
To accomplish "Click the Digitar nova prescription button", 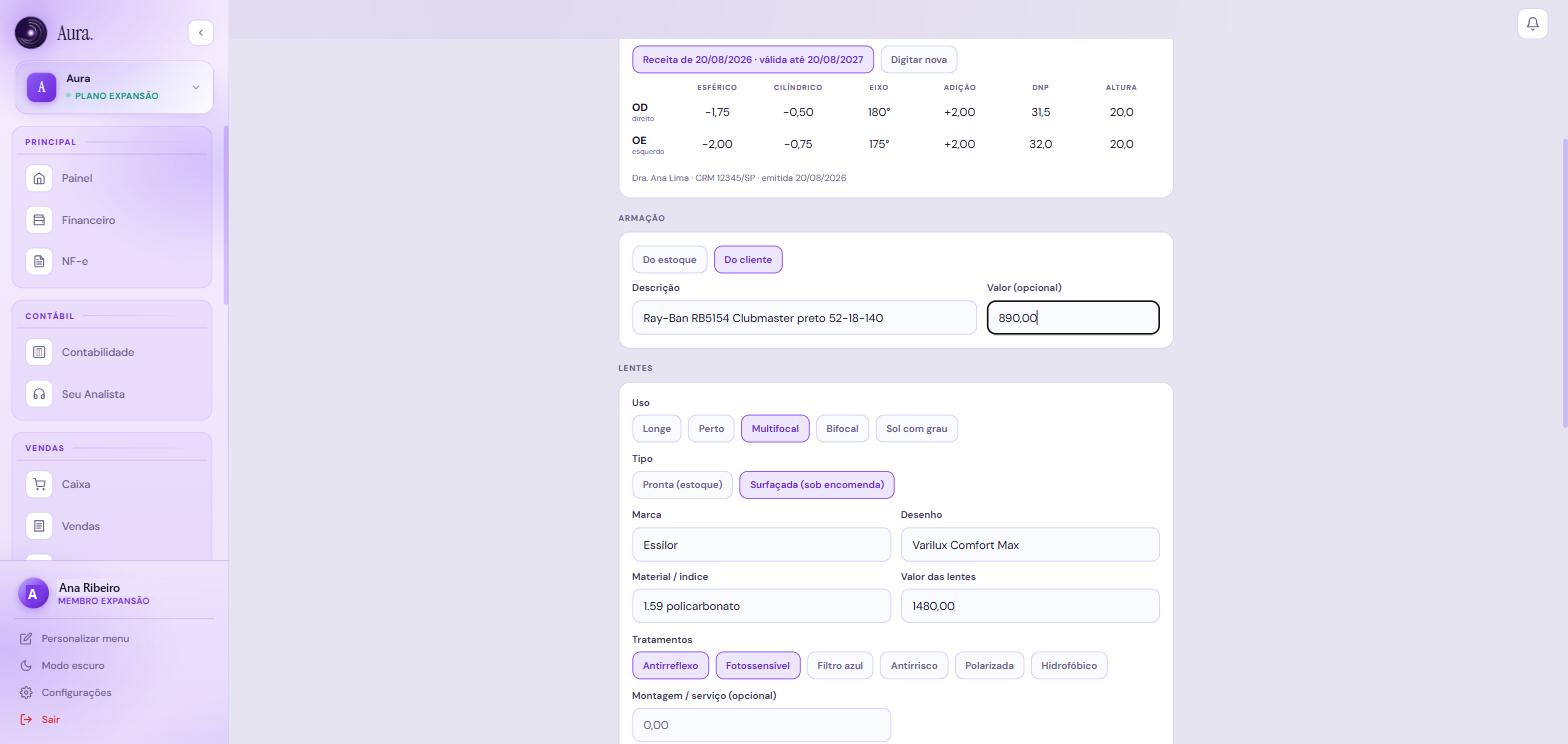I will tap(919, 60).
